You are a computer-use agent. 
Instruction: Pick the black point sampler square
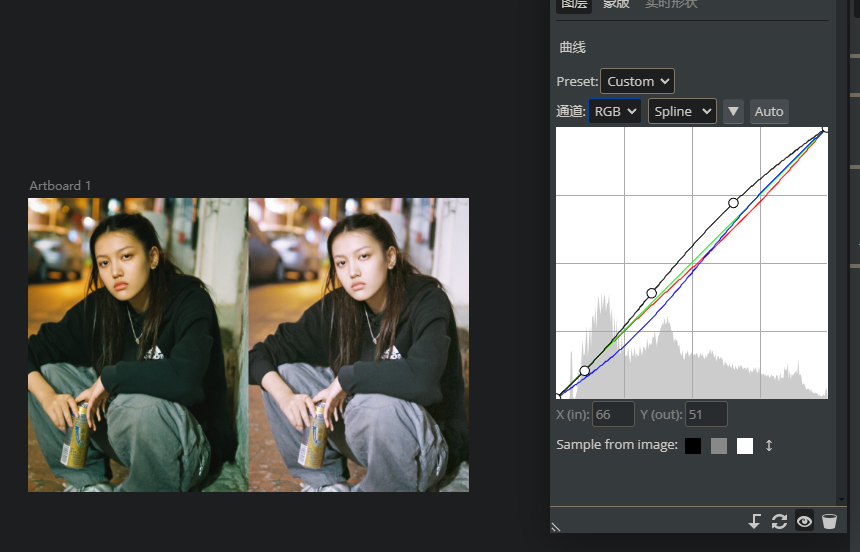click(x=693, y=446)
